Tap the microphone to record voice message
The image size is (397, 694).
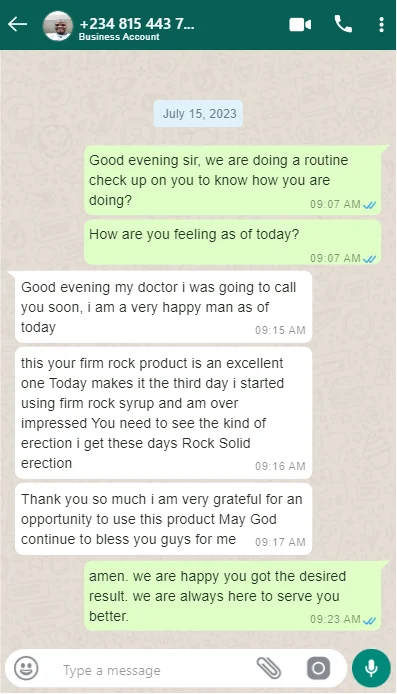(371, 668)
